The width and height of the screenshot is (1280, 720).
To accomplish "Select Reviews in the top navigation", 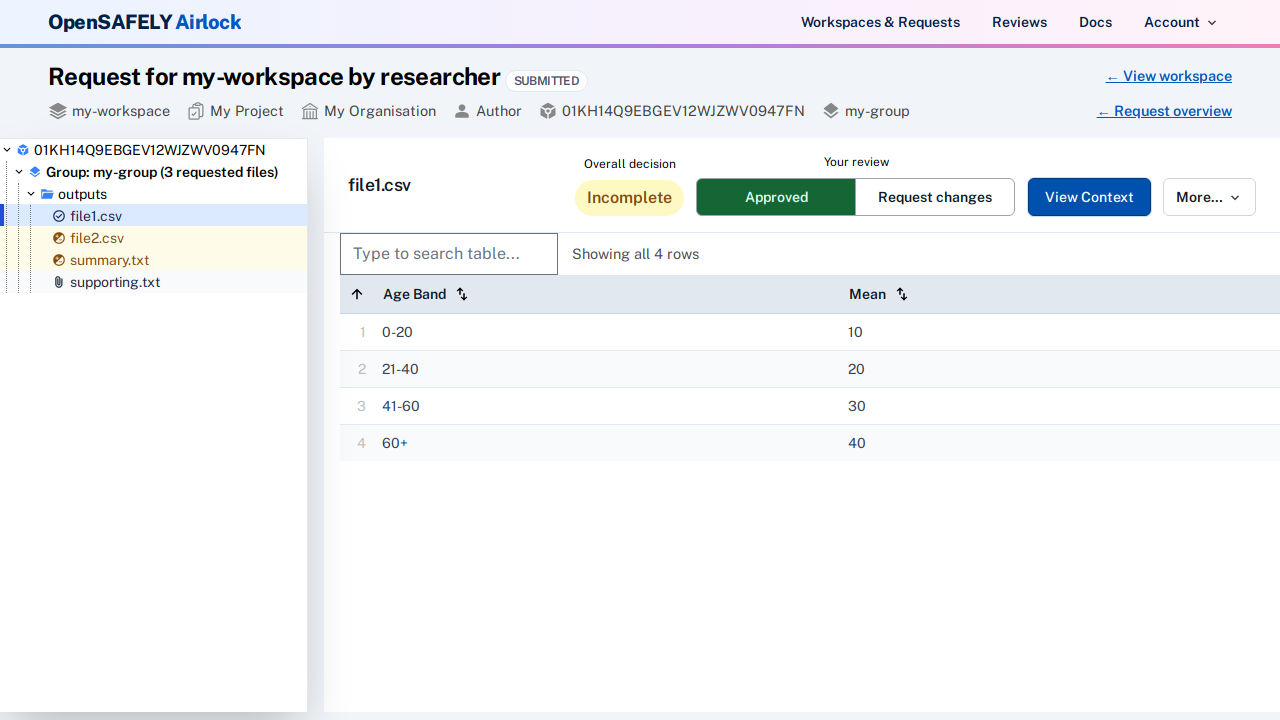I will 1019,22.
